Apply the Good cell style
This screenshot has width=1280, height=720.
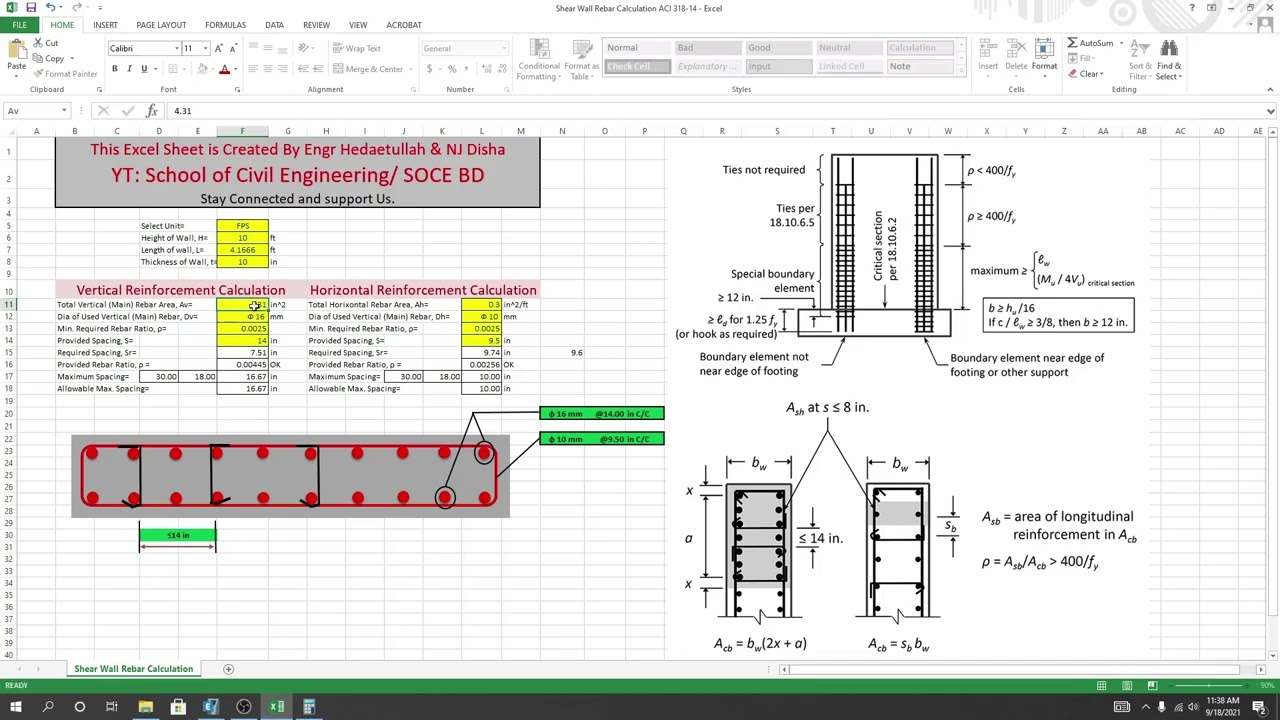point(778,48)
